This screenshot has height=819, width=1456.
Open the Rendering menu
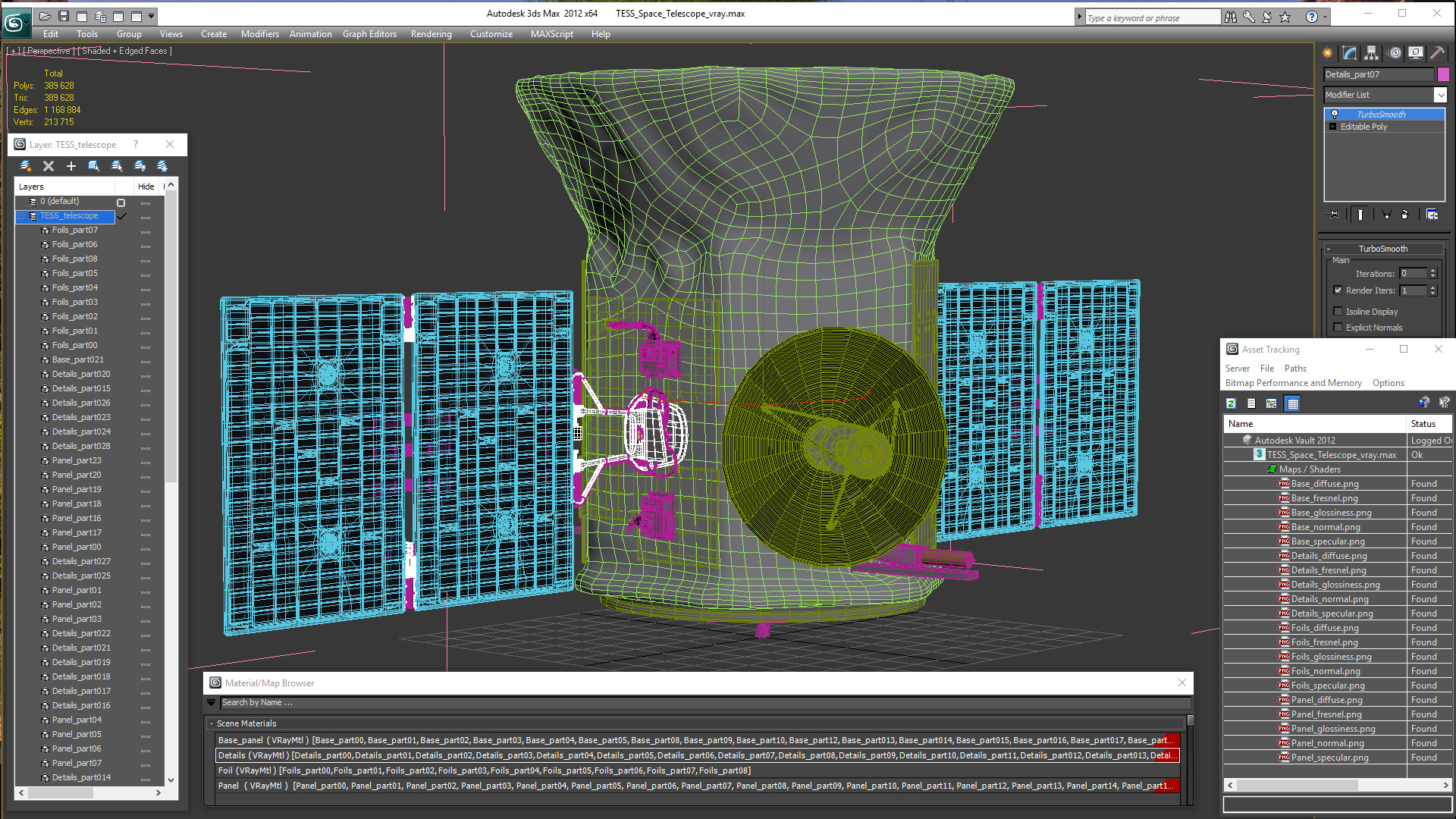(431, 34)
